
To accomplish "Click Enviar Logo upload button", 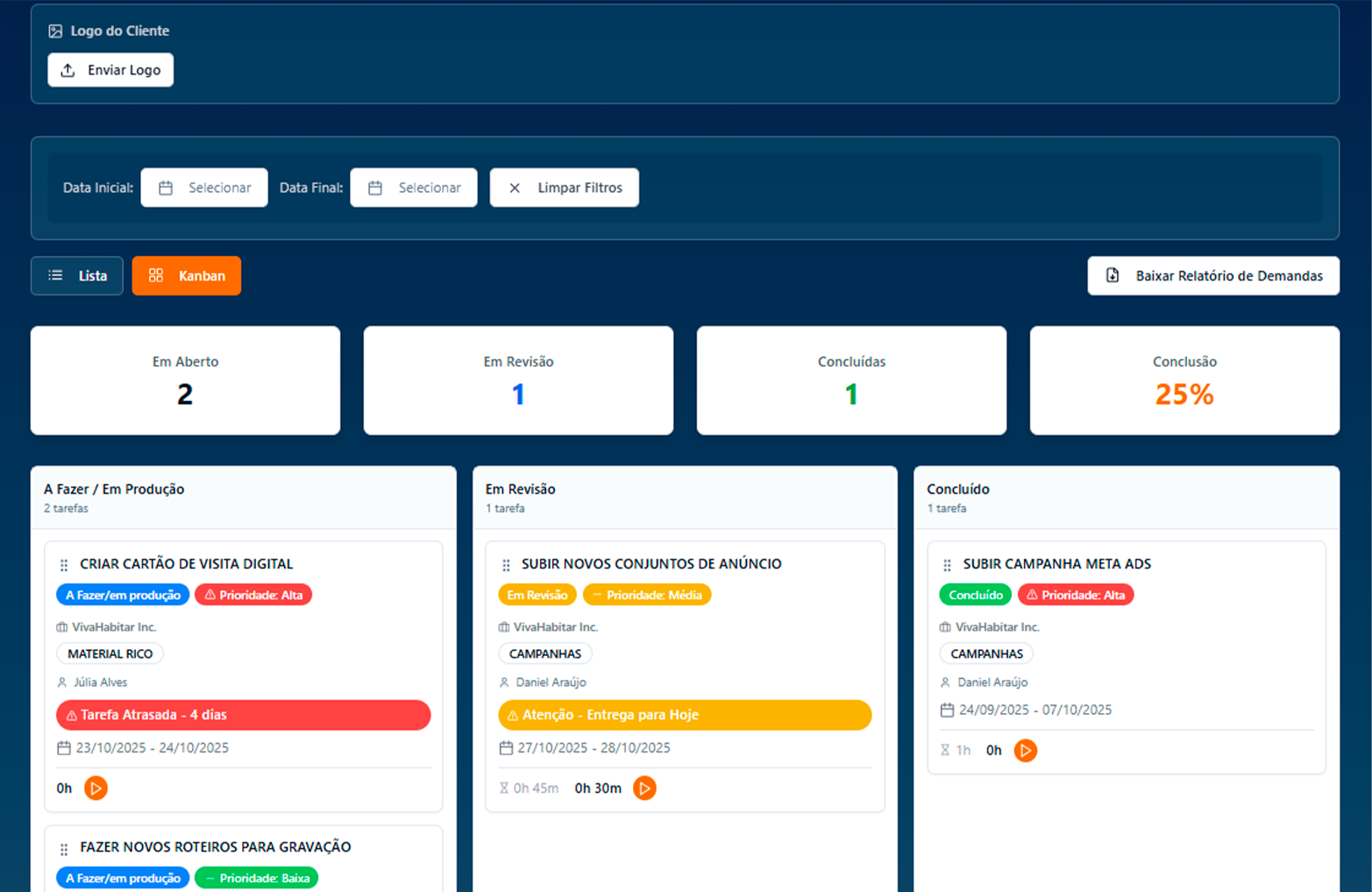I will pos(110,70).
